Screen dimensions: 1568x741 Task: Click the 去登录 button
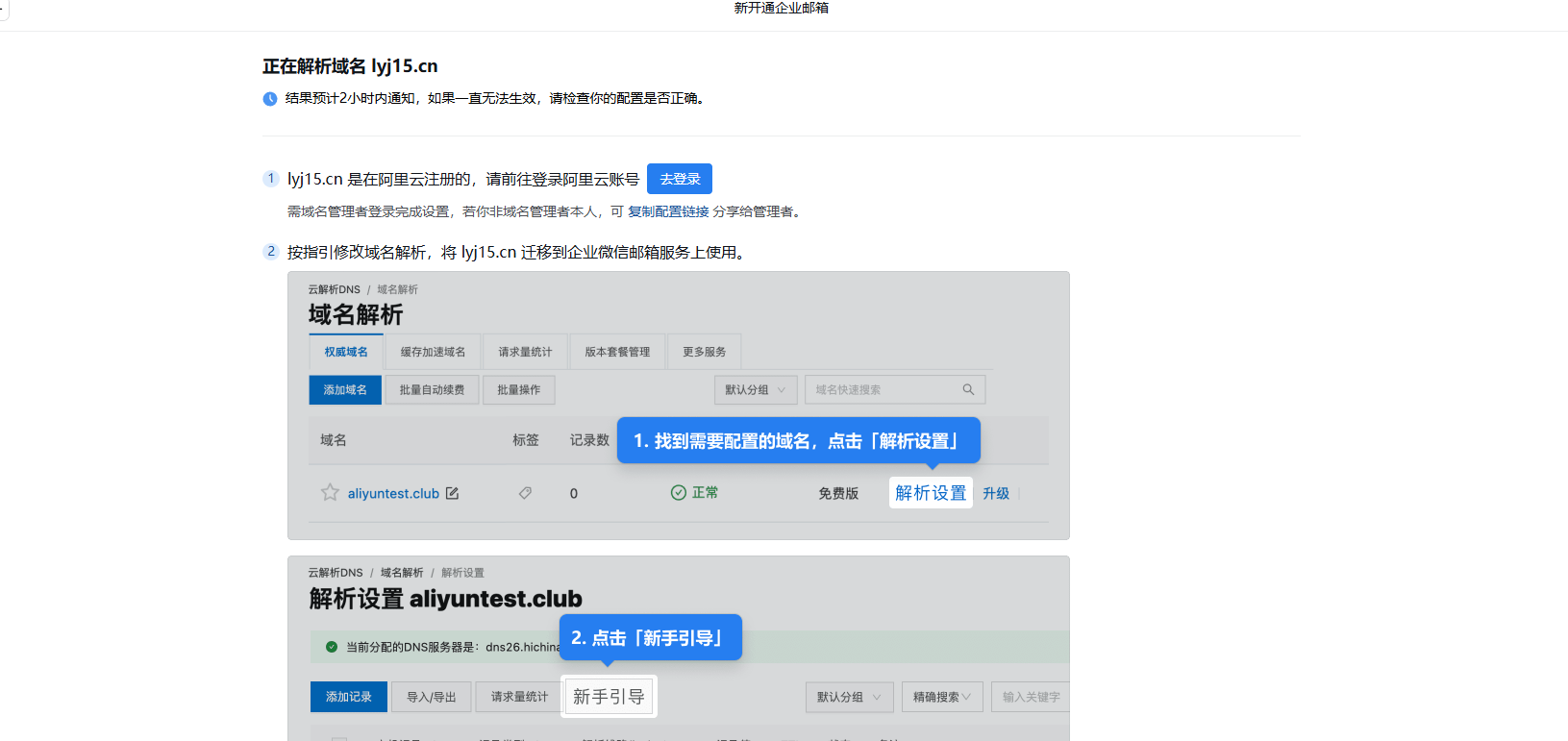[x=679, y=179]
